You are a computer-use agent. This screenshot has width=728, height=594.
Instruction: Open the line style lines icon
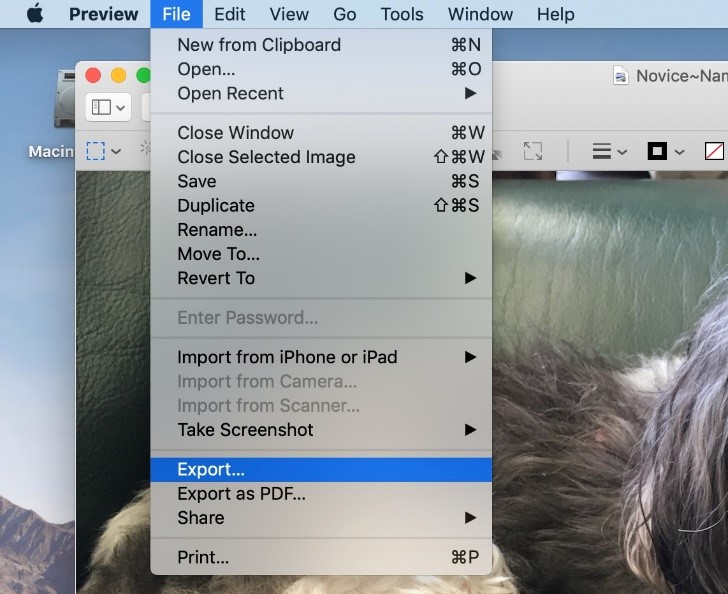click(x=602, y=151)
